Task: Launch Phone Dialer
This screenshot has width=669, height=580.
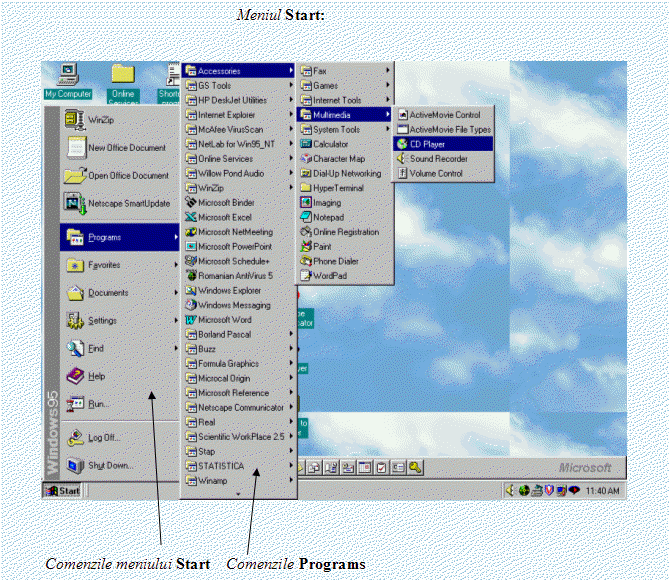Action: coord(345,261)
